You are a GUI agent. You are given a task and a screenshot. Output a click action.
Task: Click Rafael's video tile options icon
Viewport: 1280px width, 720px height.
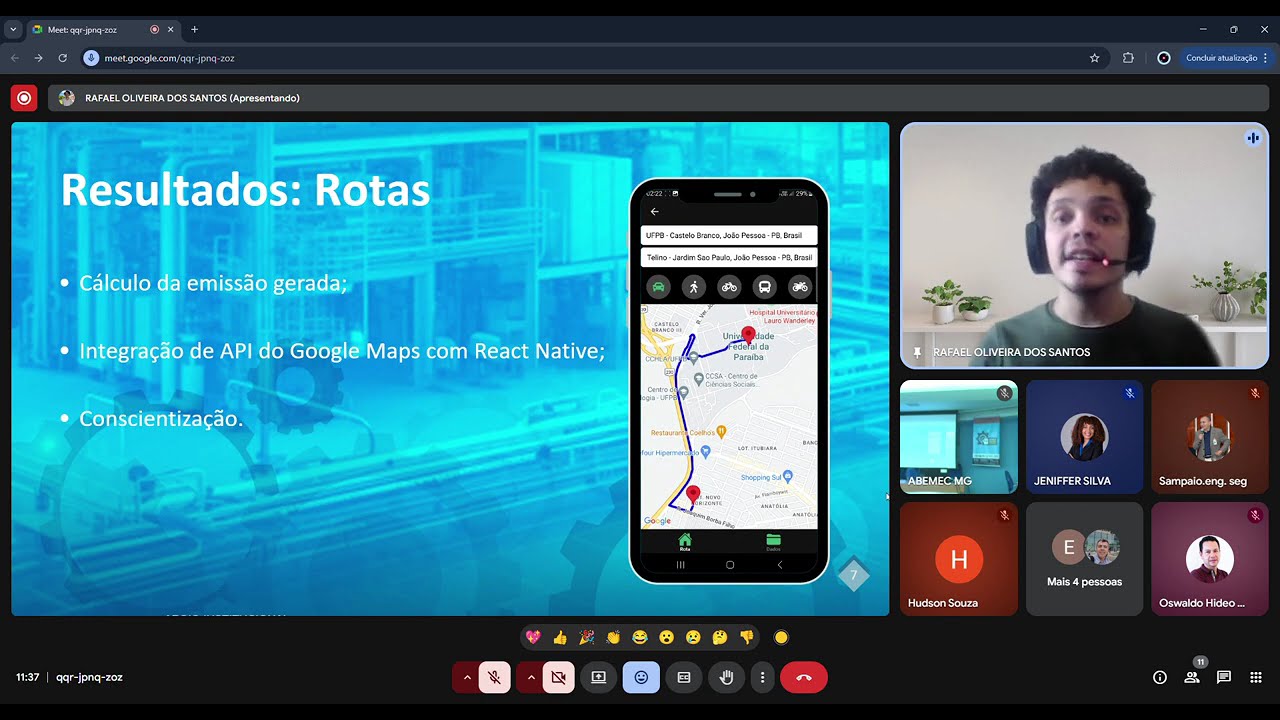[x=1253, y=138]
